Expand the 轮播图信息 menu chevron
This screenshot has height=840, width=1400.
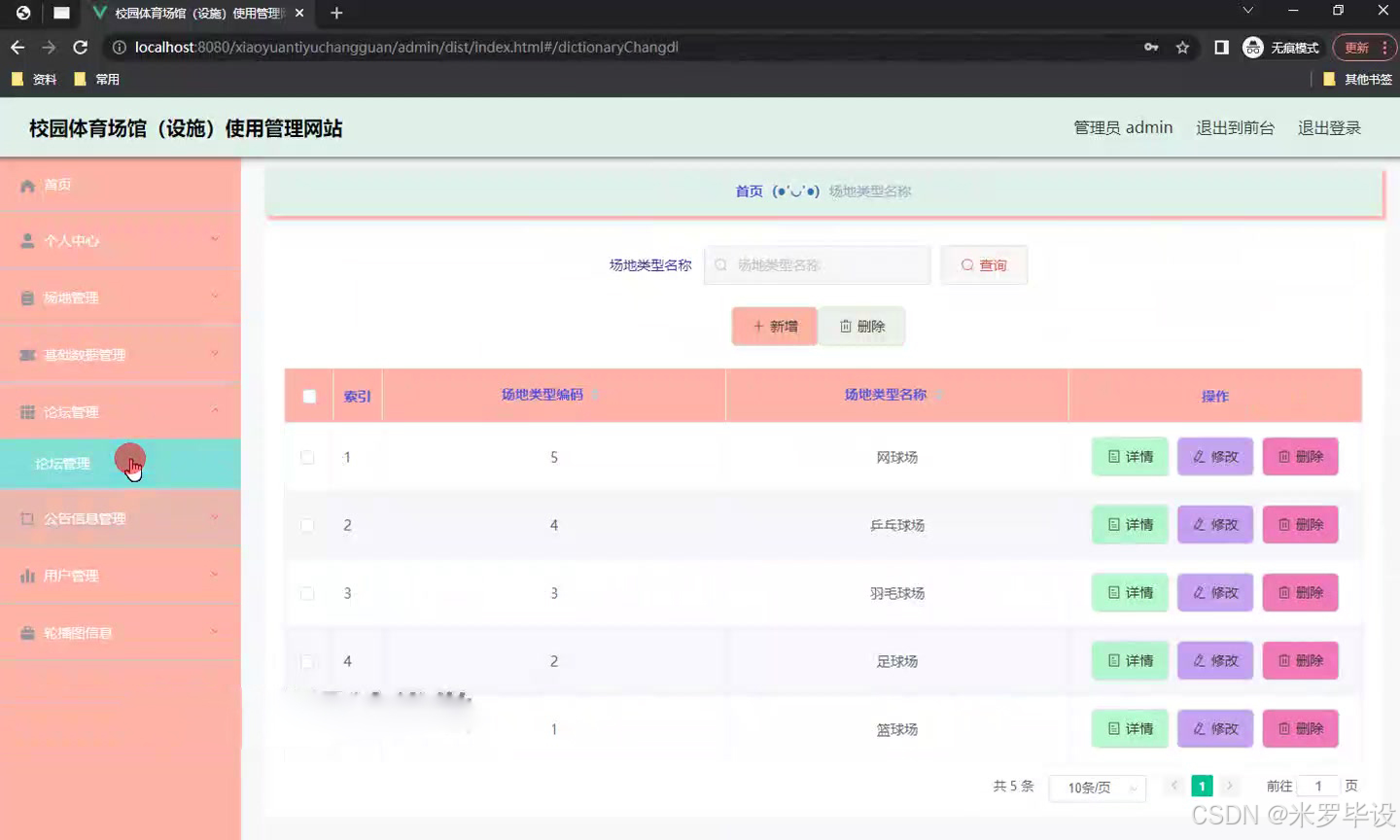(x=215, y=632)
